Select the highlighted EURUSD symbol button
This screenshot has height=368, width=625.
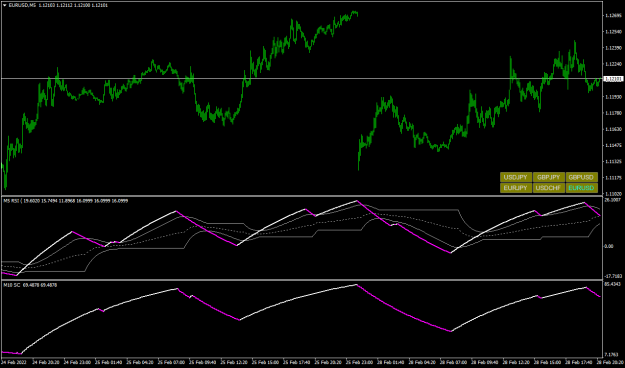[x=581, y=188]
